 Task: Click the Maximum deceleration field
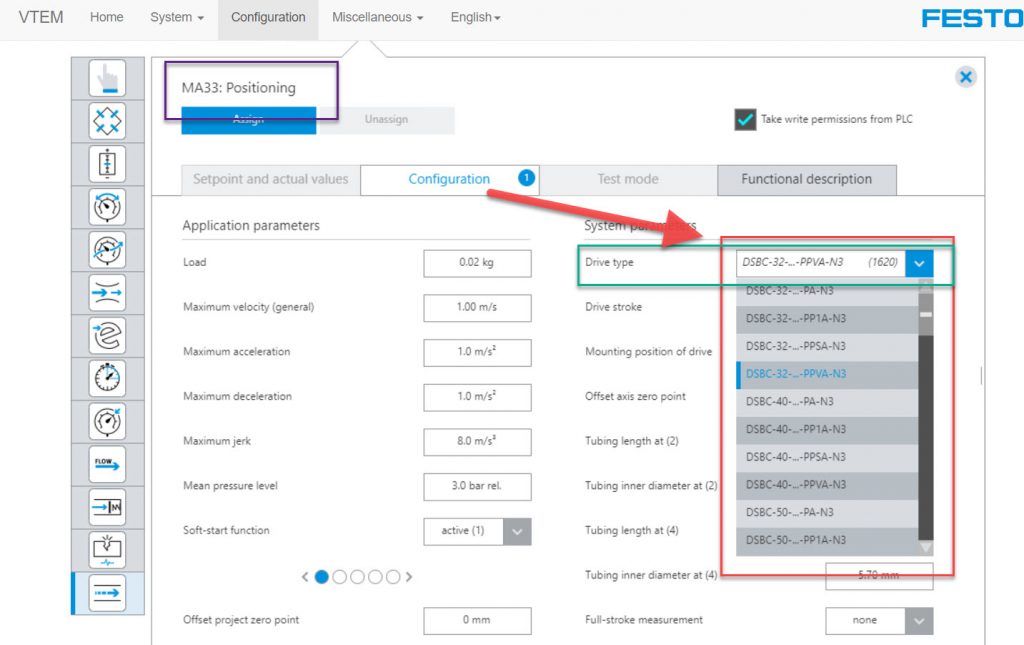click(477, 397)
